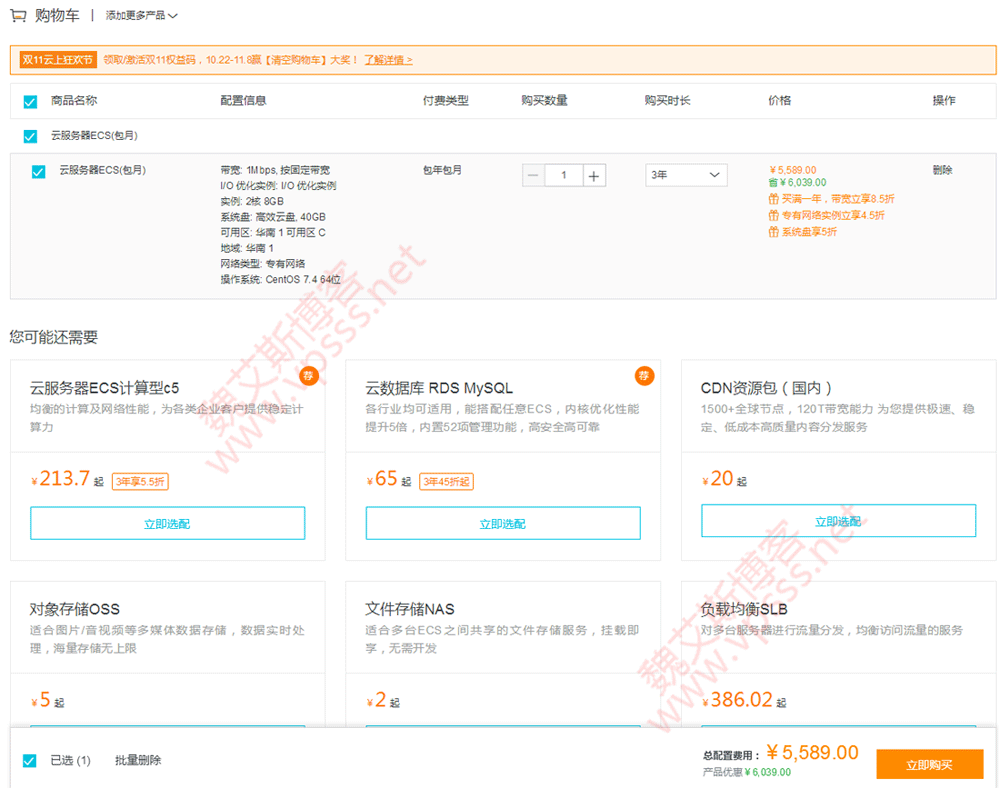1000x788 pixels.
Task: Click the ￥213.7 起 price
Action: (x=67, y=479)
